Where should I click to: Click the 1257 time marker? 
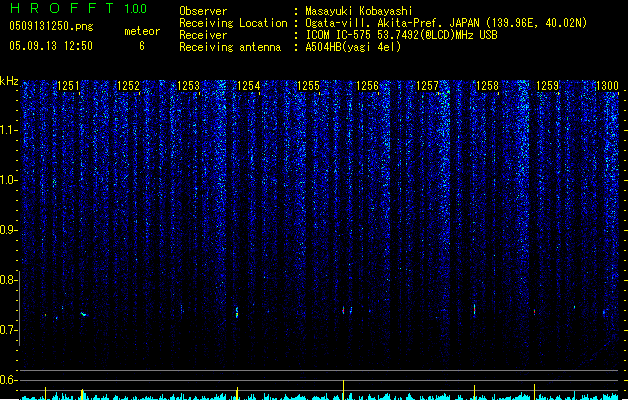427,86
